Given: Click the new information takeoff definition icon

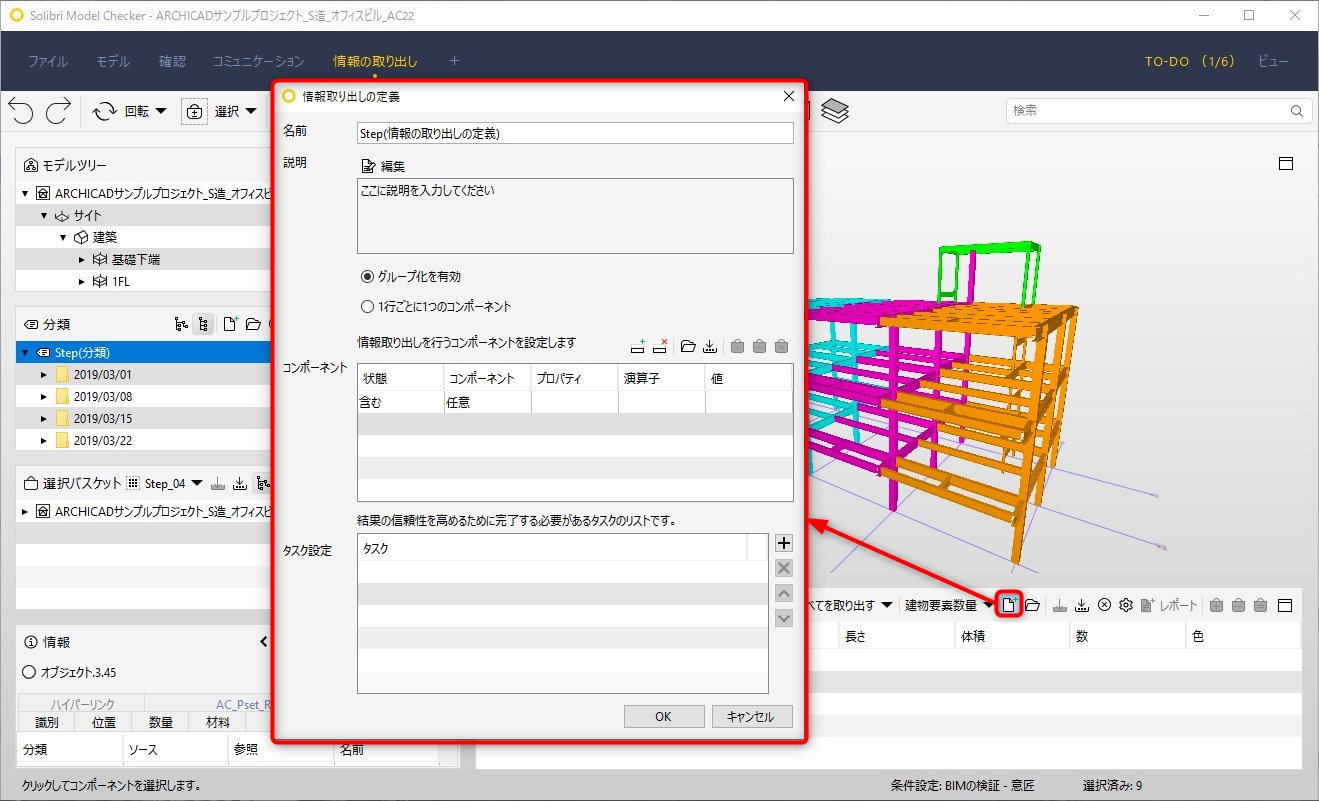Looking at the screenshot, I should point(1010,605).
